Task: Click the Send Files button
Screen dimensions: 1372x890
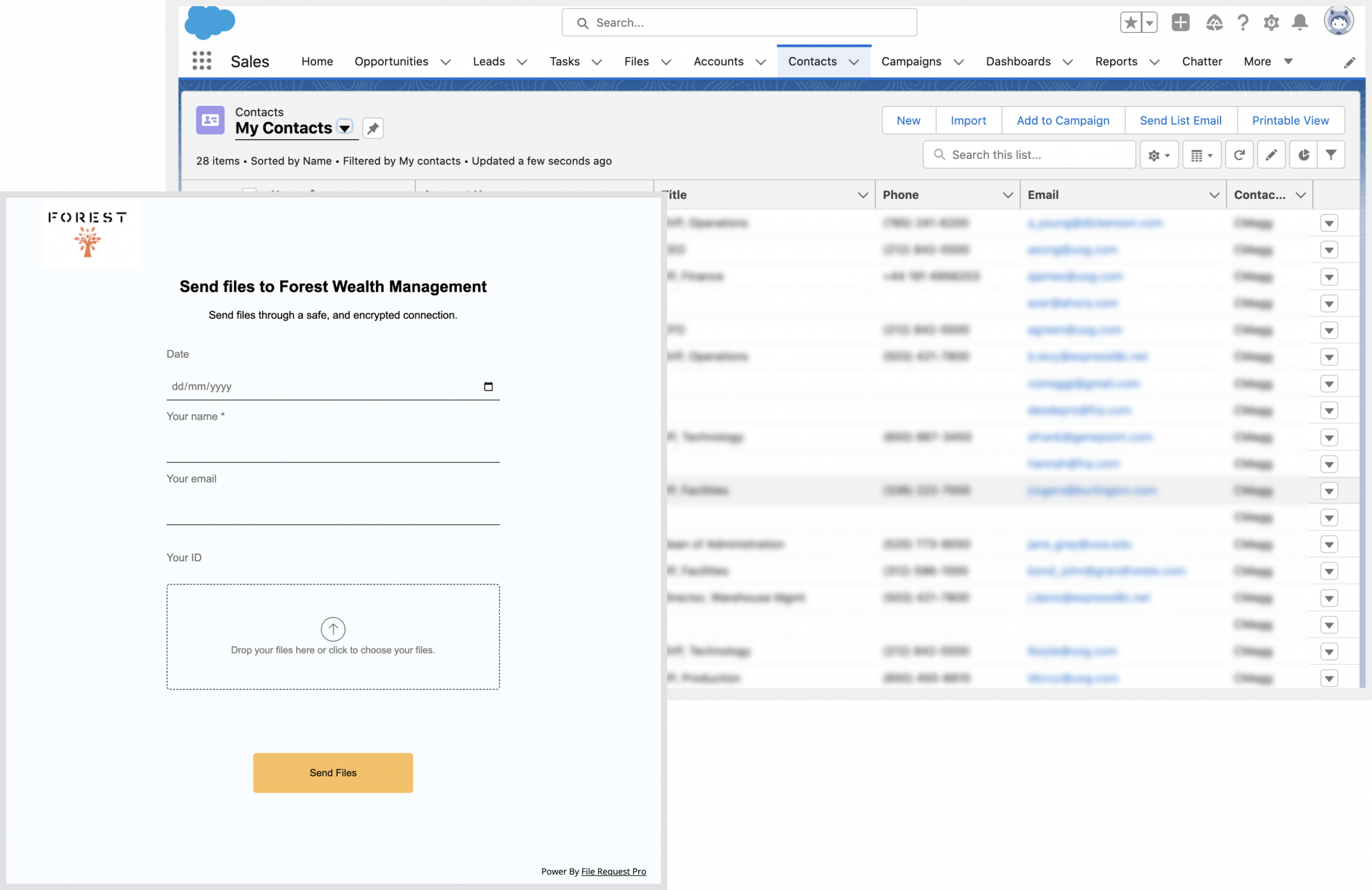Action: [x=333, y=772]
